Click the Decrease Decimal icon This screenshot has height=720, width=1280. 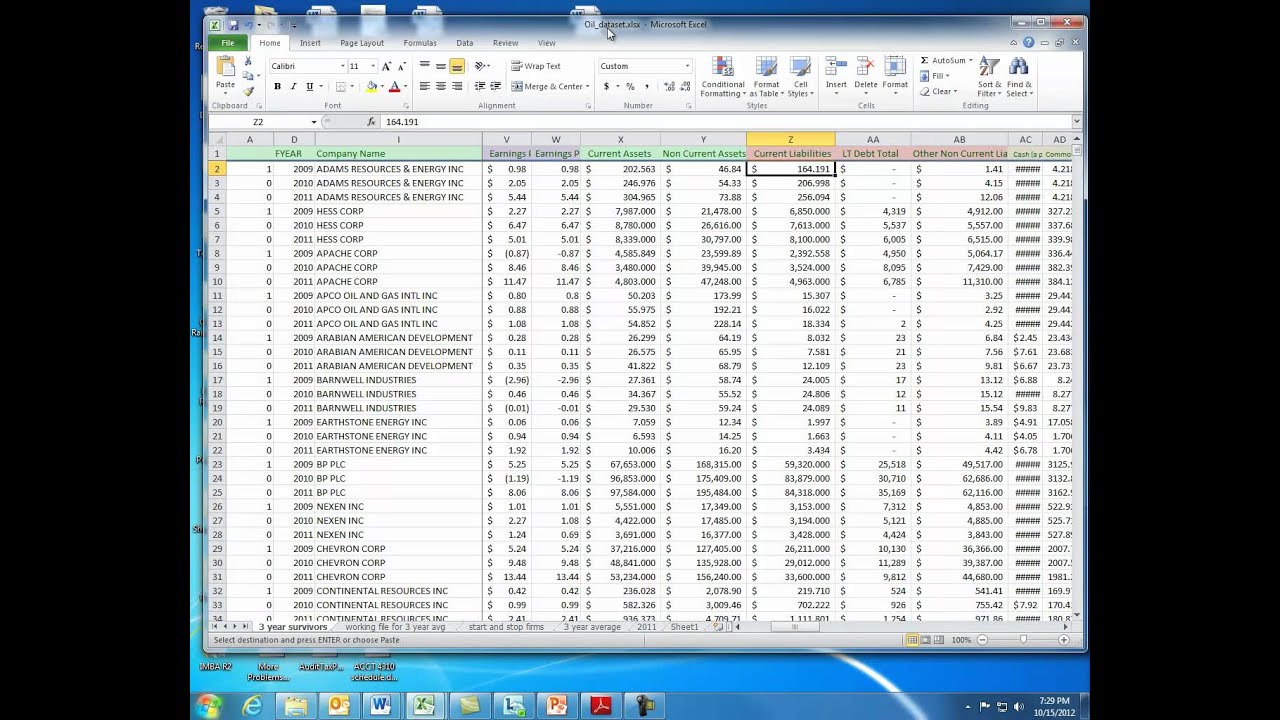coord(683,87)
